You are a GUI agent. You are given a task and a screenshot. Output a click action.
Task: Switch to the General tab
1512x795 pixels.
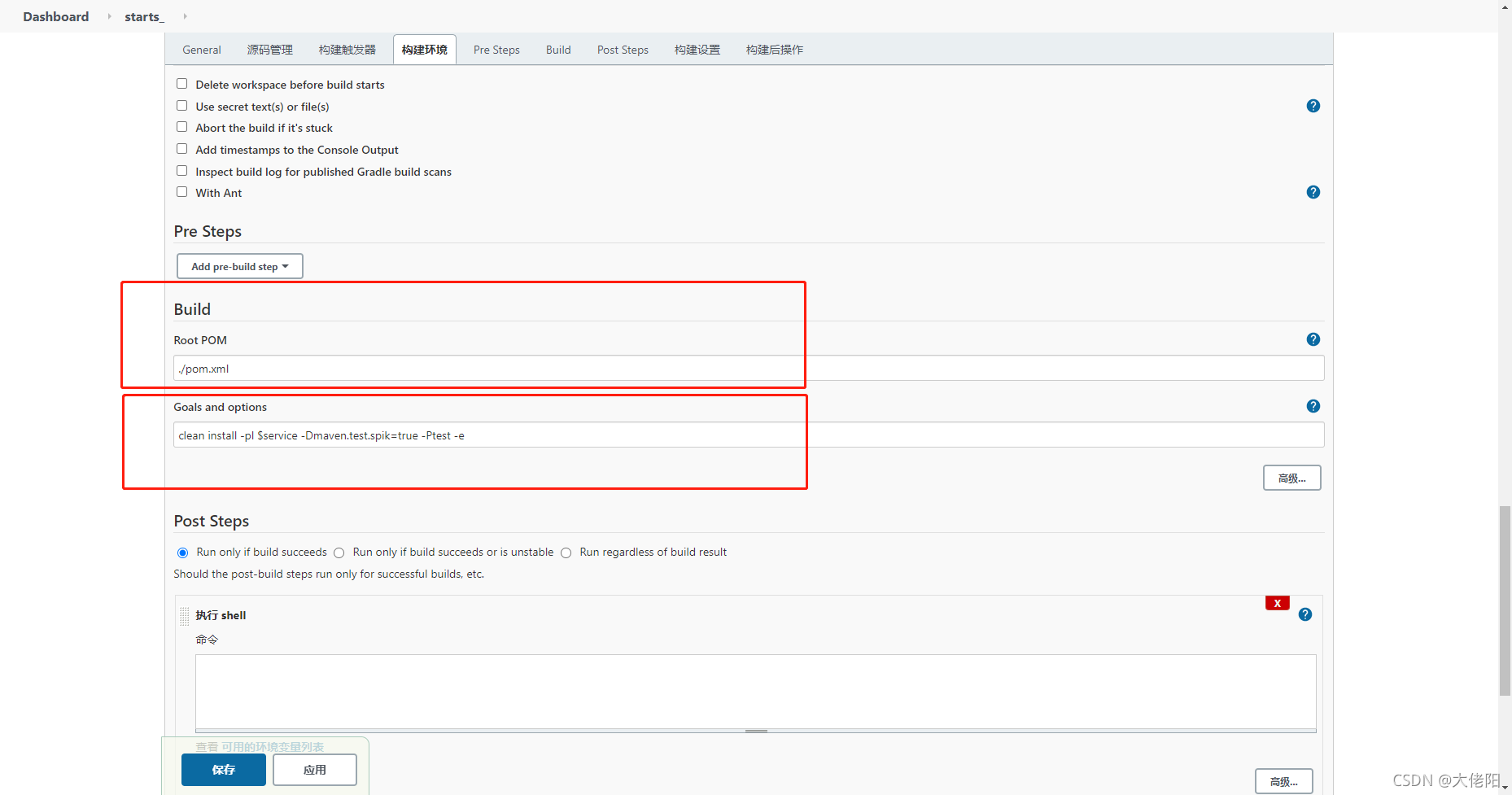(202, 50)
